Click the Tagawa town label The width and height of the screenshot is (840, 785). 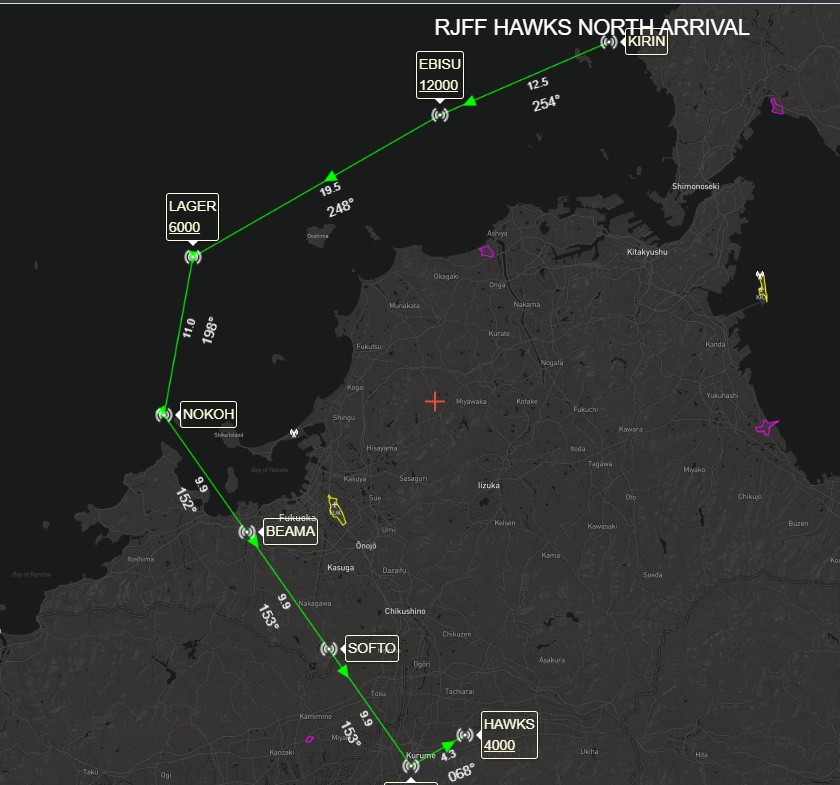point(600,464)
